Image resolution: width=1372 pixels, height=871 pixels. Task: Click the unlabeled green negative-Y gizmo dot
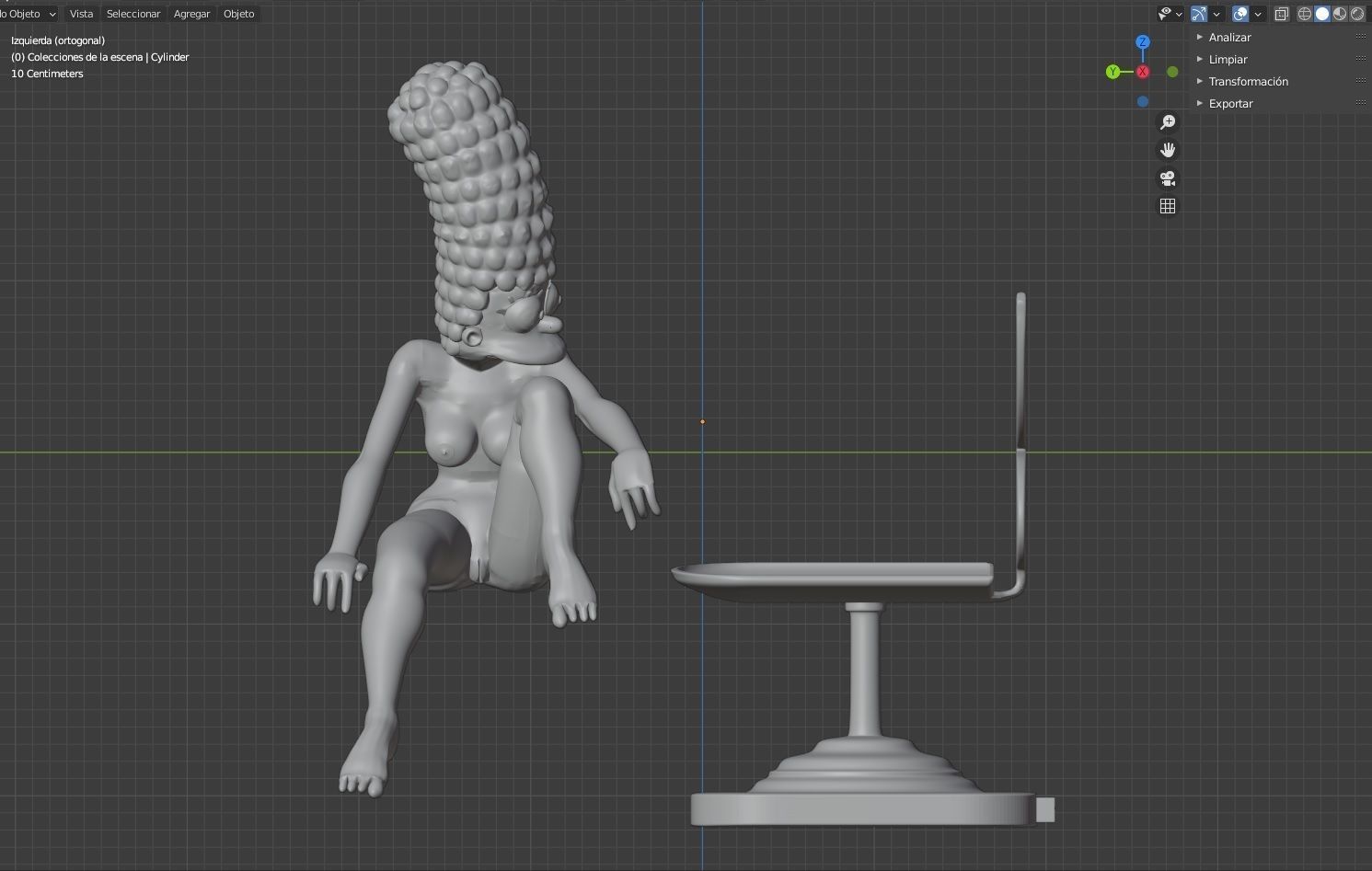[1172, 72]
